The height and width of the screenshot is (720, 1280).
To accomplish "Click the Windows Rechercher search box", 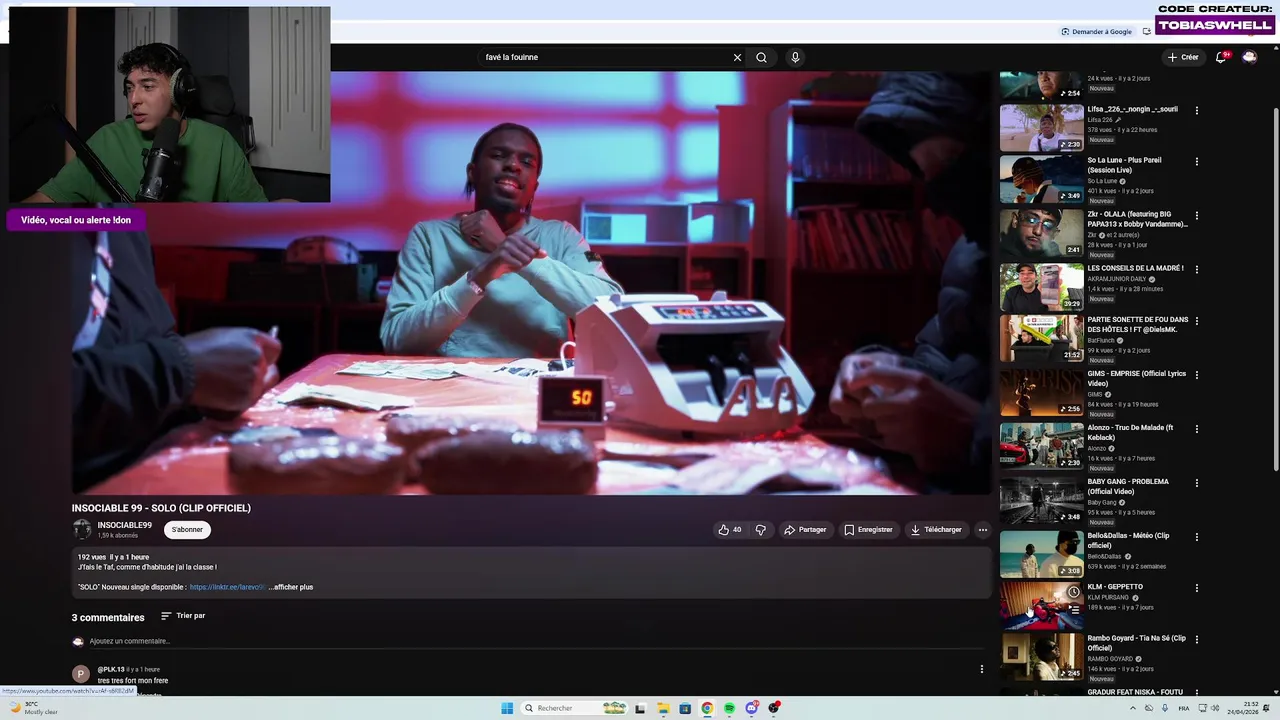I will pyautogui.click(x=575, y=708).
